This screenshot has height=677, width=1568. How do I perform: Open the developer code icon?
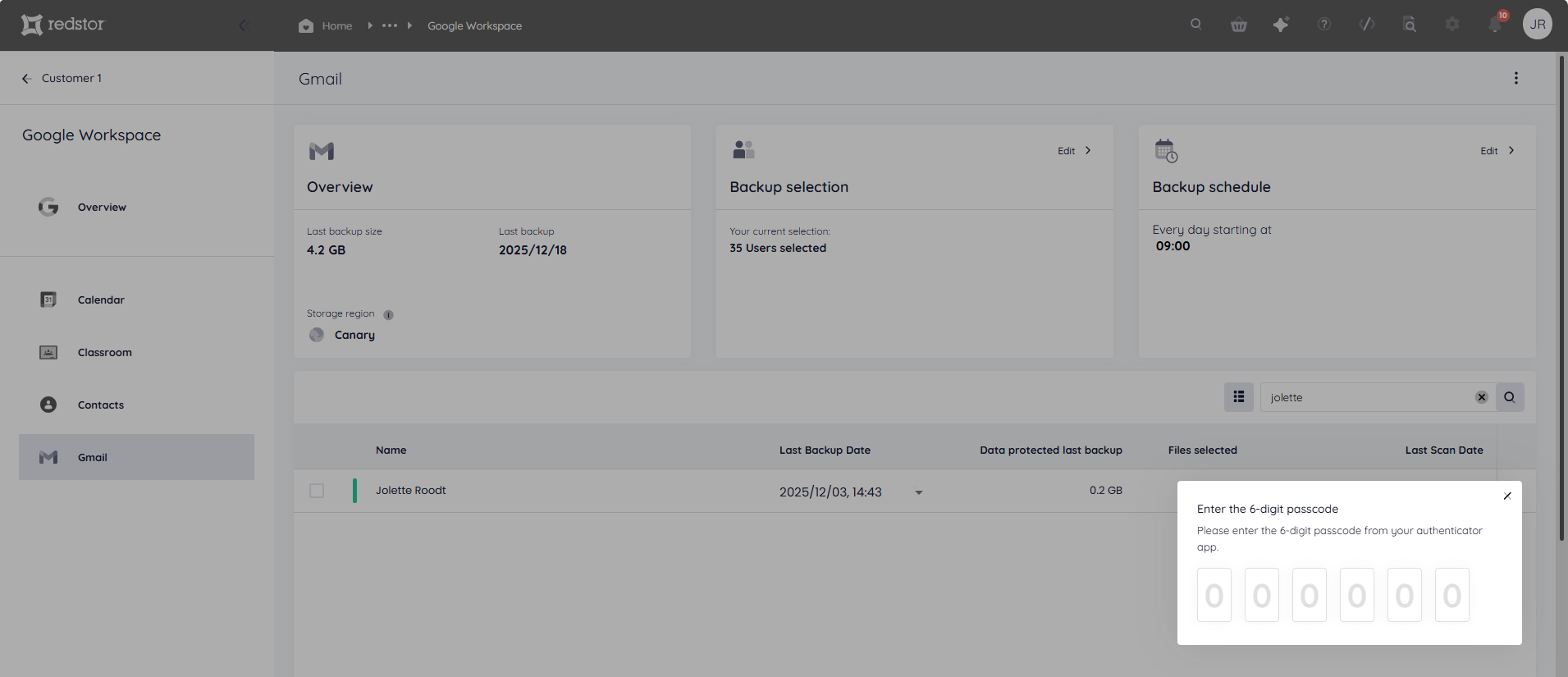1367,25
